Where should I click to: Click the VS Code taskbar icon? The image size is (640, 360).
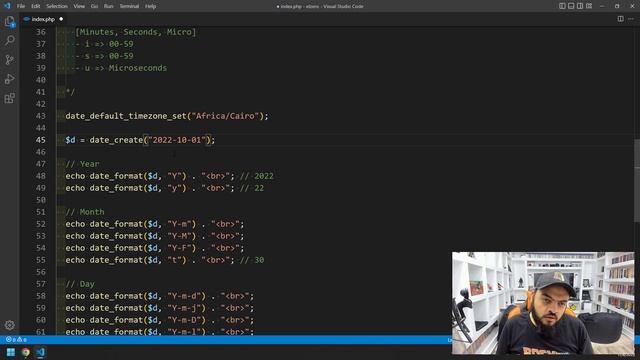tap(40, 352)
